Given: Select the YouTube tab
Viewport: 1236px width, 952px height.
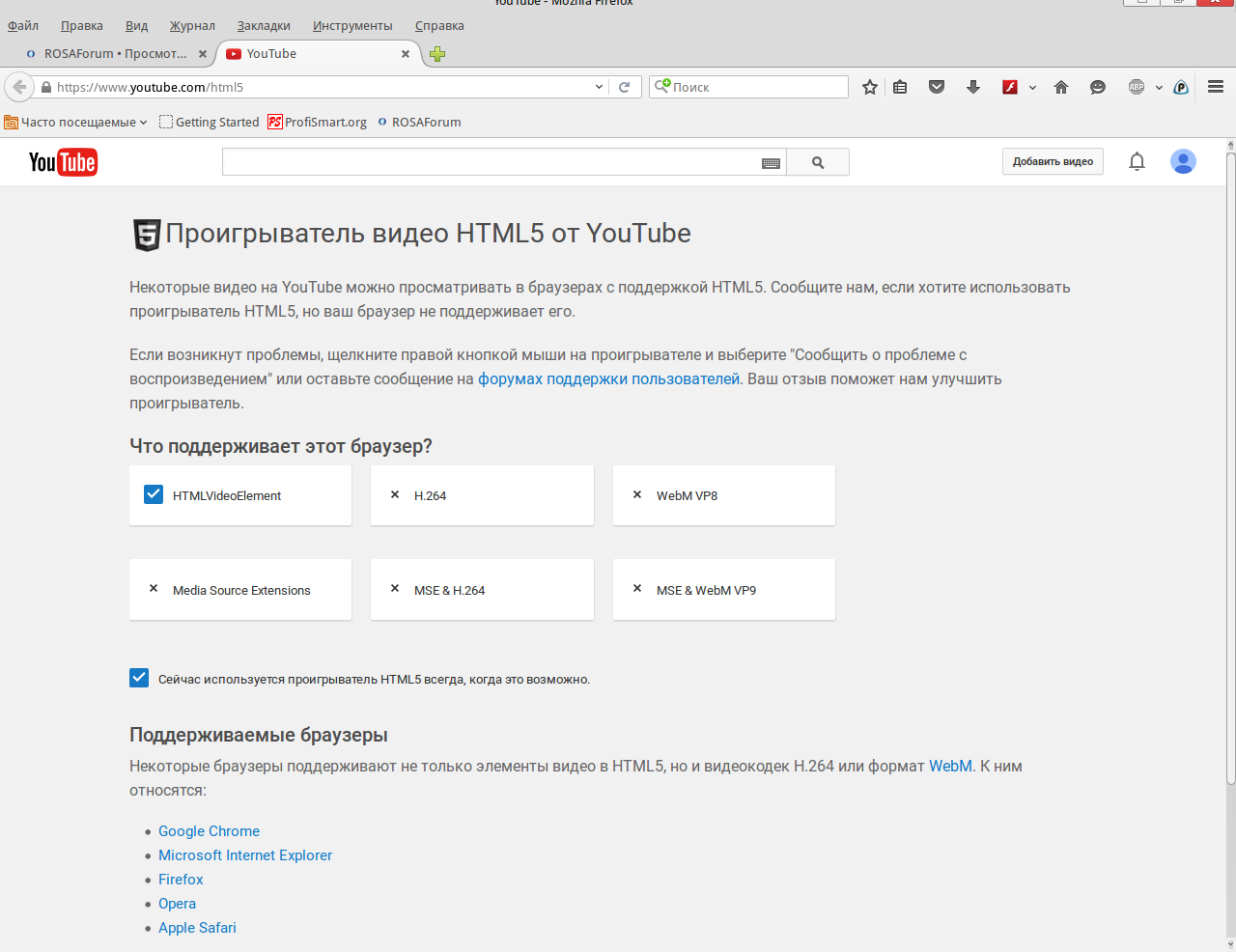Looking at the screenshot, I should [x=319, y=54].
